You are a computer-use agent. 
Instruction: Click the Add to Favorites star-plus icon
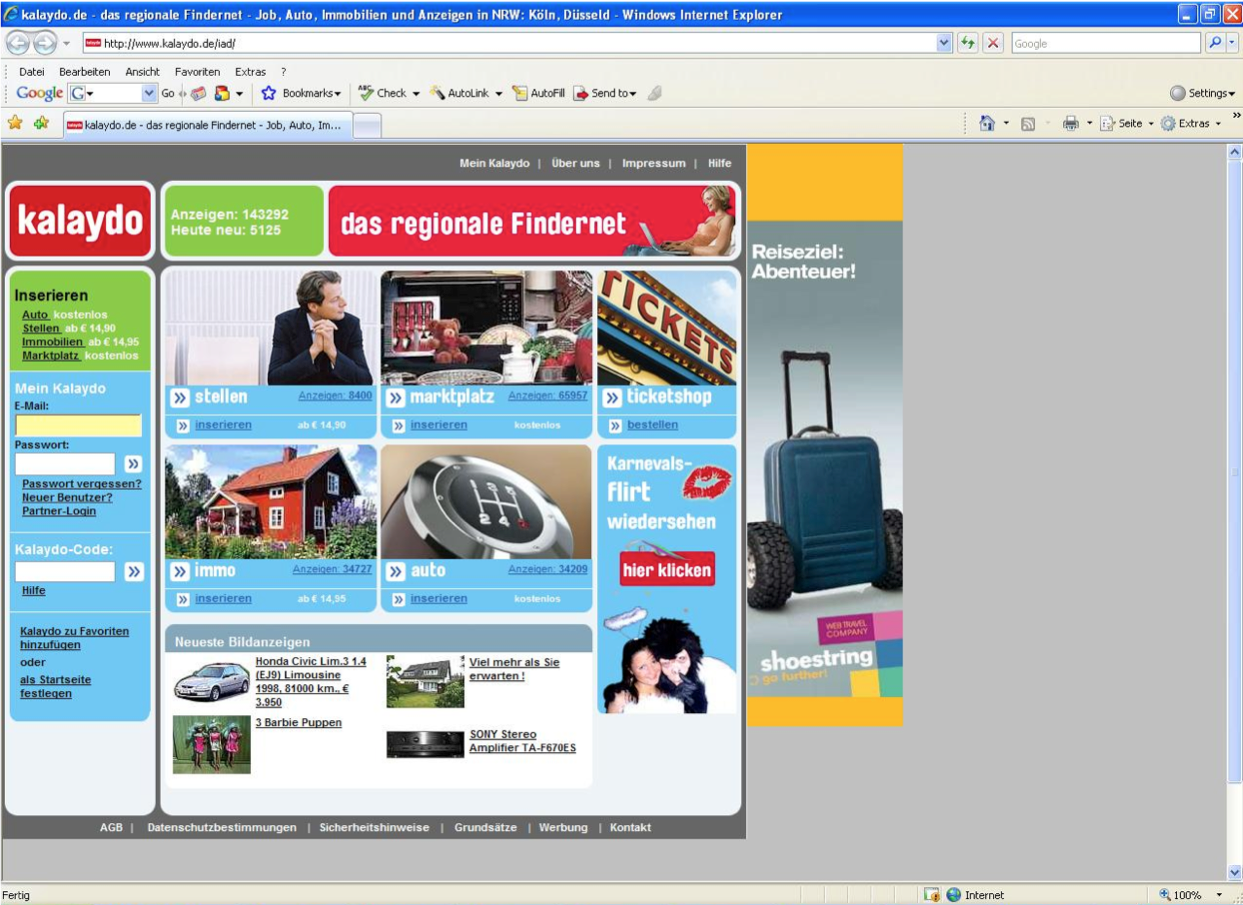(x=41, y=123)
